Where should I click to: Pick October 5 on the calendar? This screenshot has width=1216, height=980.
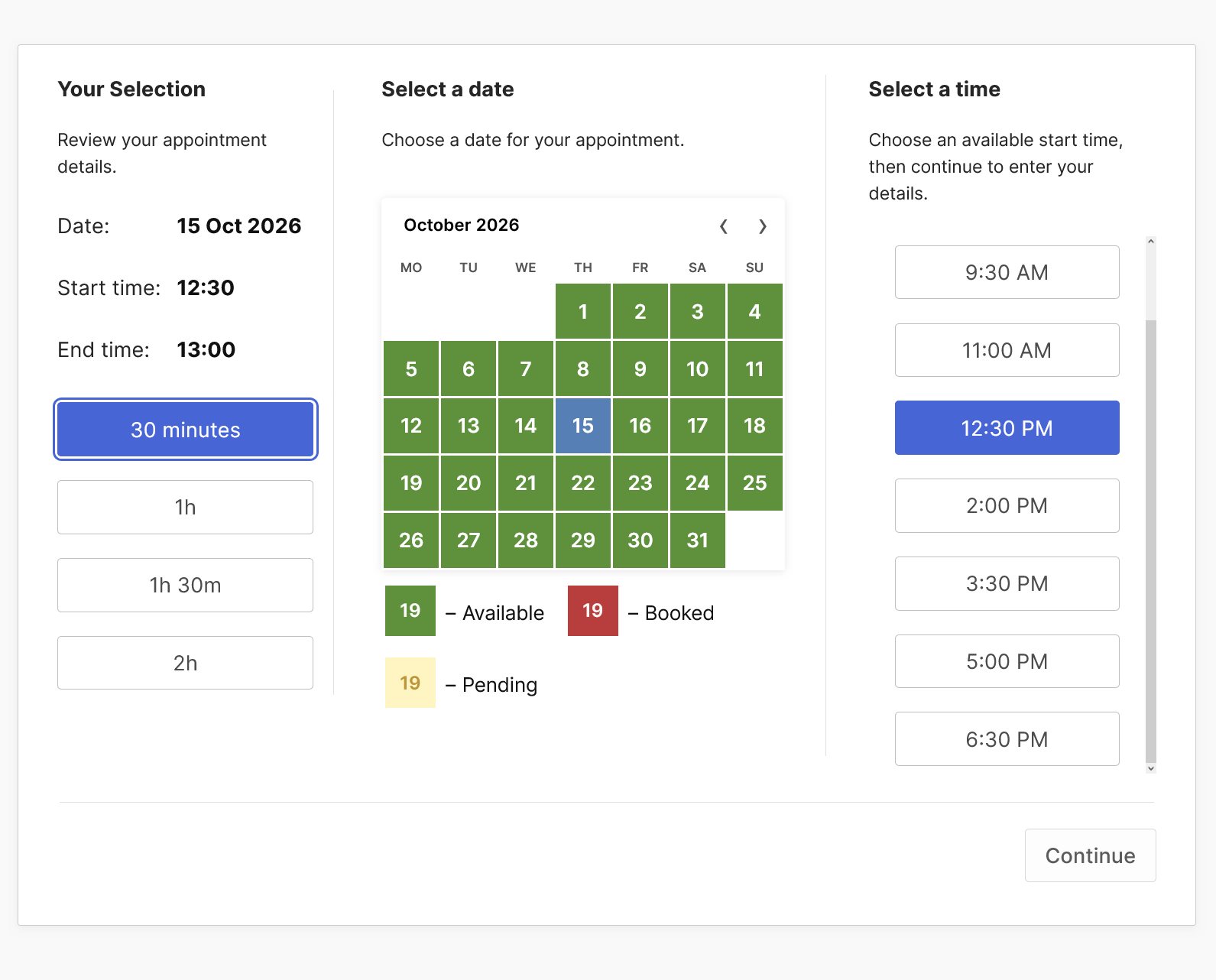(411, 368)
